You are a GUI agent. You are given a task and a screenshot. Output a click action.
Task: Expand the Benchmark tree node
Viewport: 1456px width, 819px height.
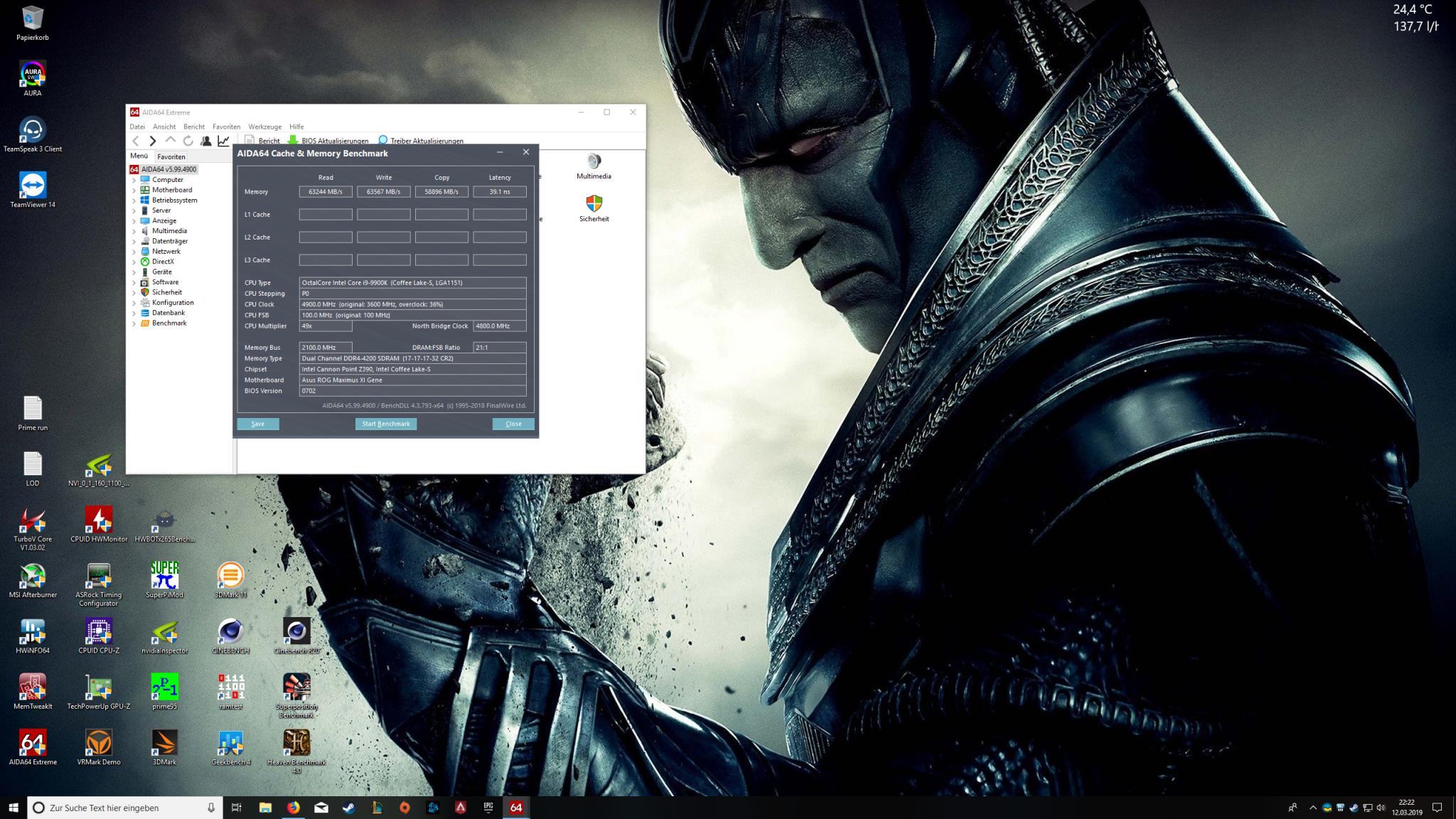click(x=134, y=323)
